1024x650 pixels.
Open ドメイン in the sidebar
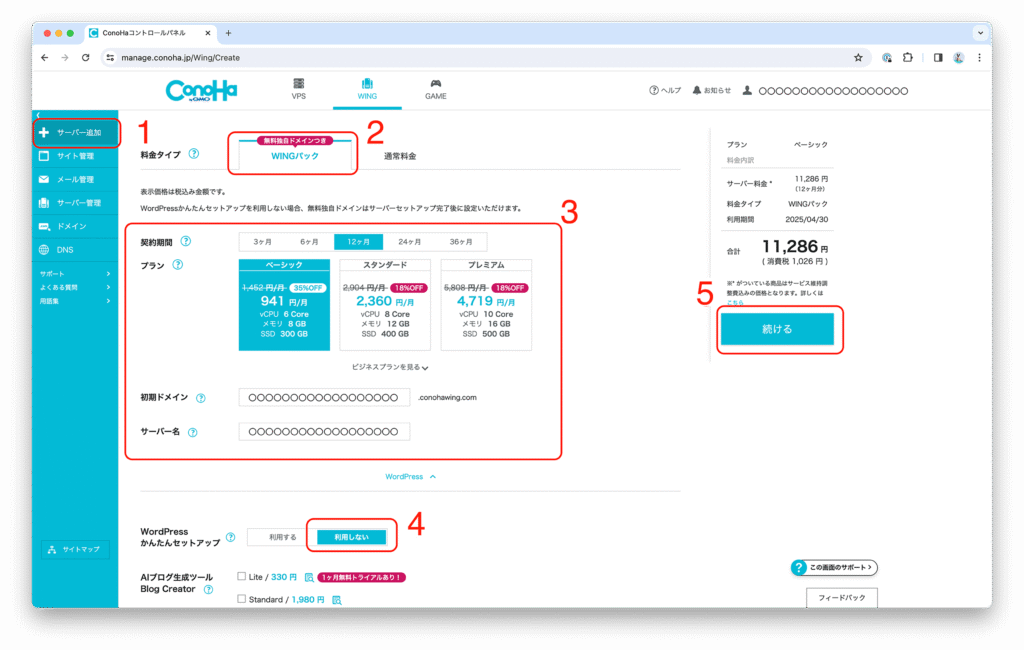[76, 227]
